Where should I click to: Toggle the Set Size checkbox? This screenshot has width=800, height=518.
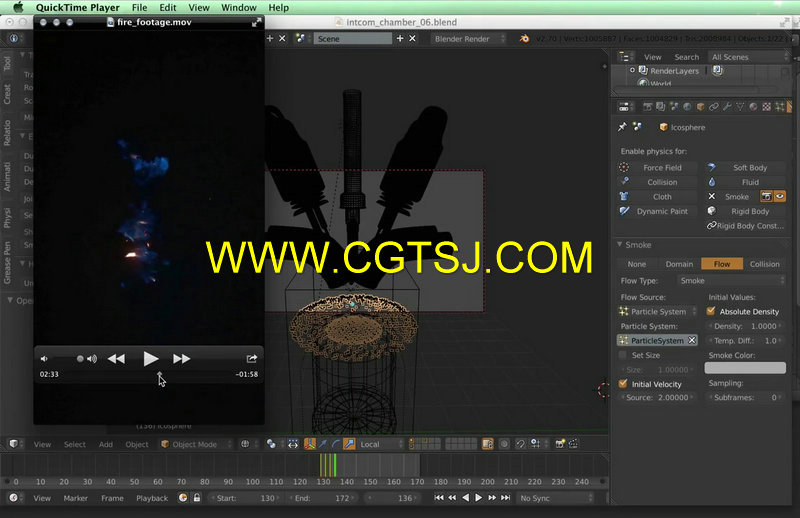click(x=622, y=355)
